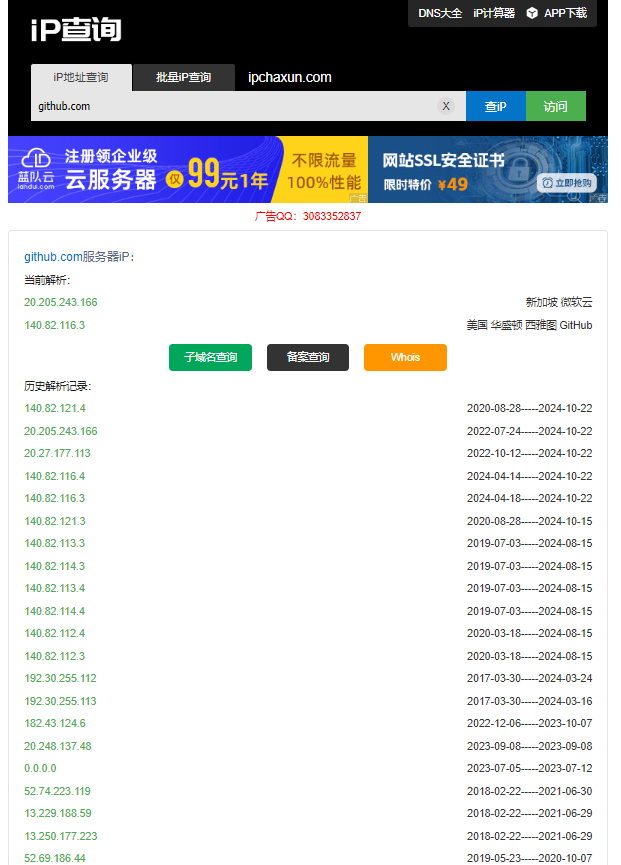Open history IP 13.250.177.223
The image size is (621, 865).
point(61,836)
